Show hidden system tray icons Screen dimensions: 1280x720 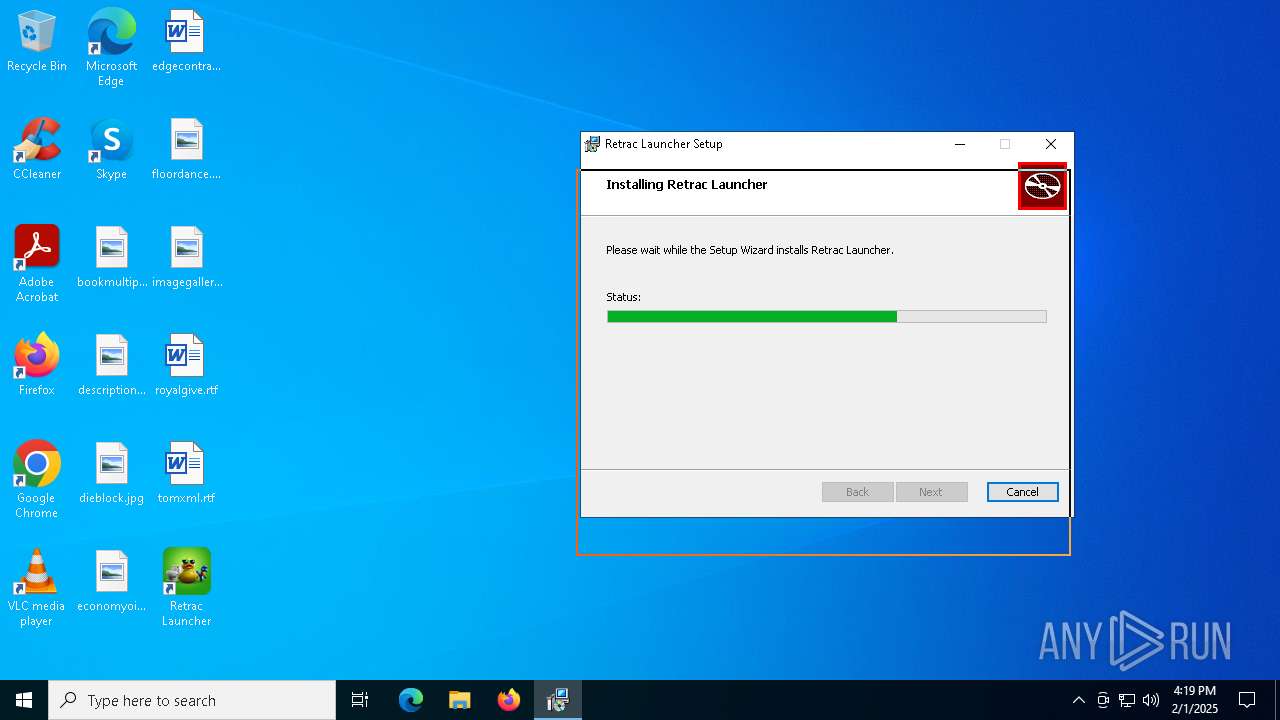1078,700
